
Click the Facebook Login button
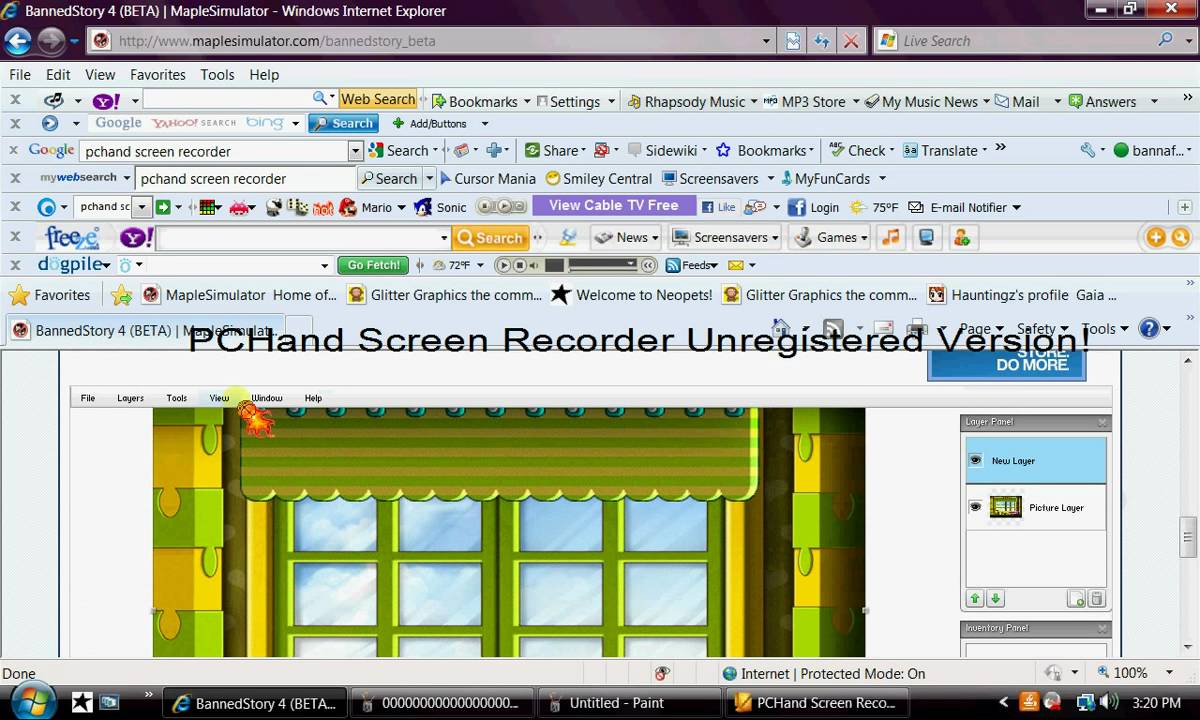tap(813, 207)
